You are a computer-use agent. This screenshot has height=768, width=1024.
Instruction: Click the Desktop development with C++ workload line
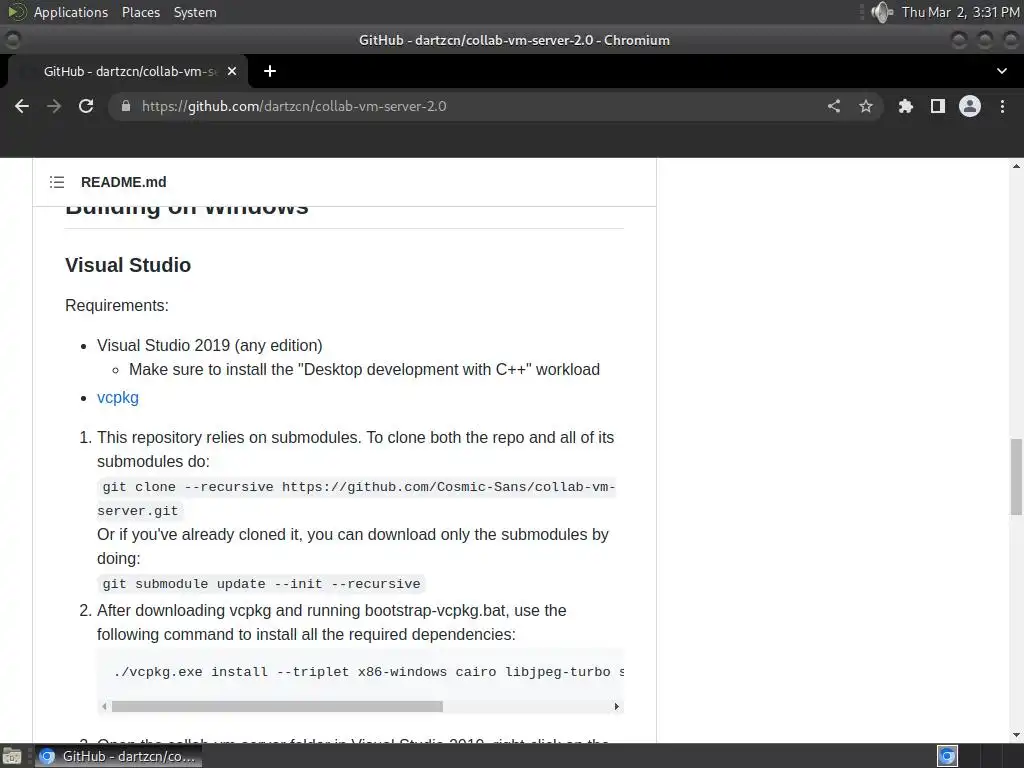[364, 370]
